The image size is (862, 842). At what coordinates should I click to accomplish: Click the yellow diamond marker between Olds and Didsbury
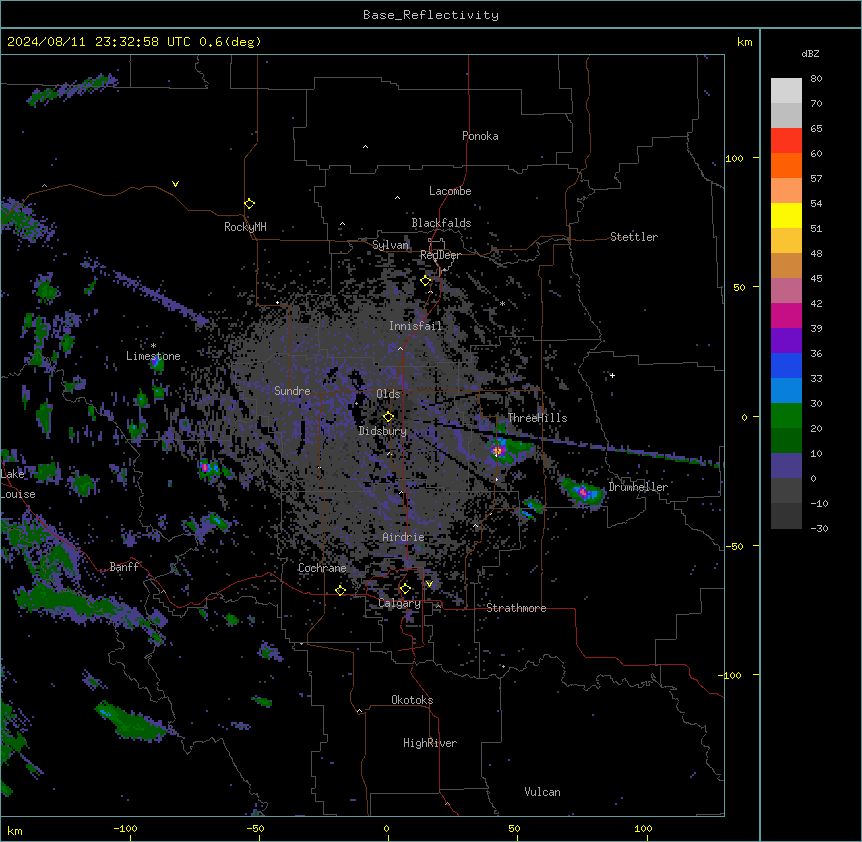tap(388, 417)
